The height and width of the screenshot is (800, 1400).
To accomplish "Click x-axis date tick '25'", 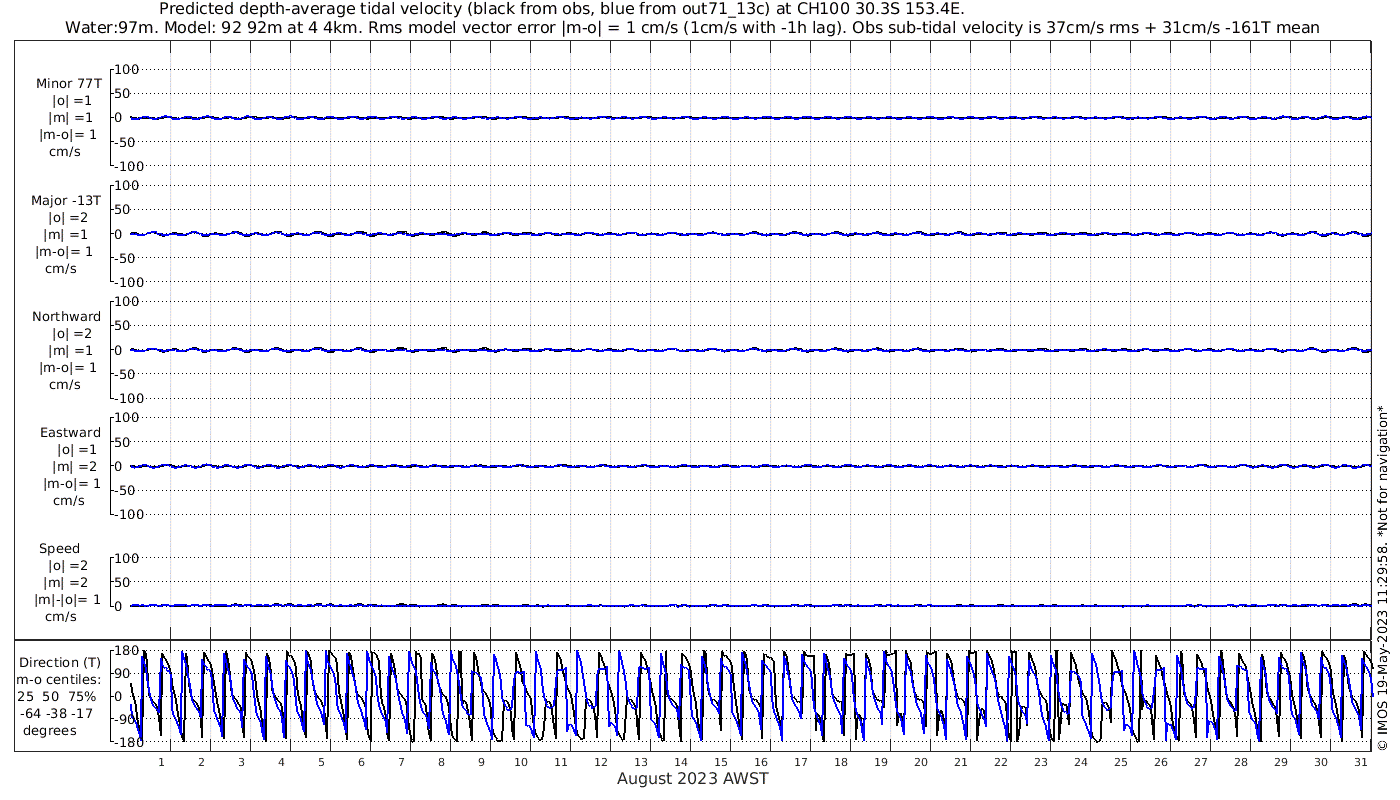I will coord(1121,762).
